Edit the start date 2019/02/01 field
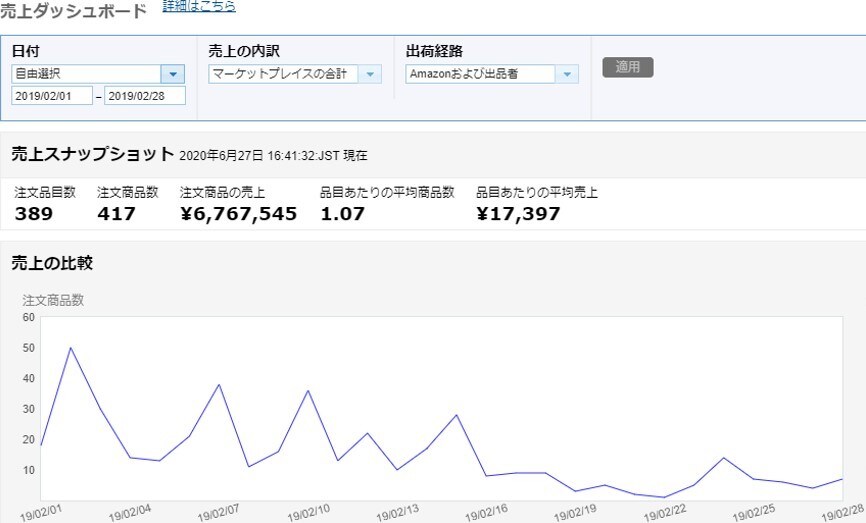Image resolution: width=866 pixels, height=523 pixels. coord(52,96)
